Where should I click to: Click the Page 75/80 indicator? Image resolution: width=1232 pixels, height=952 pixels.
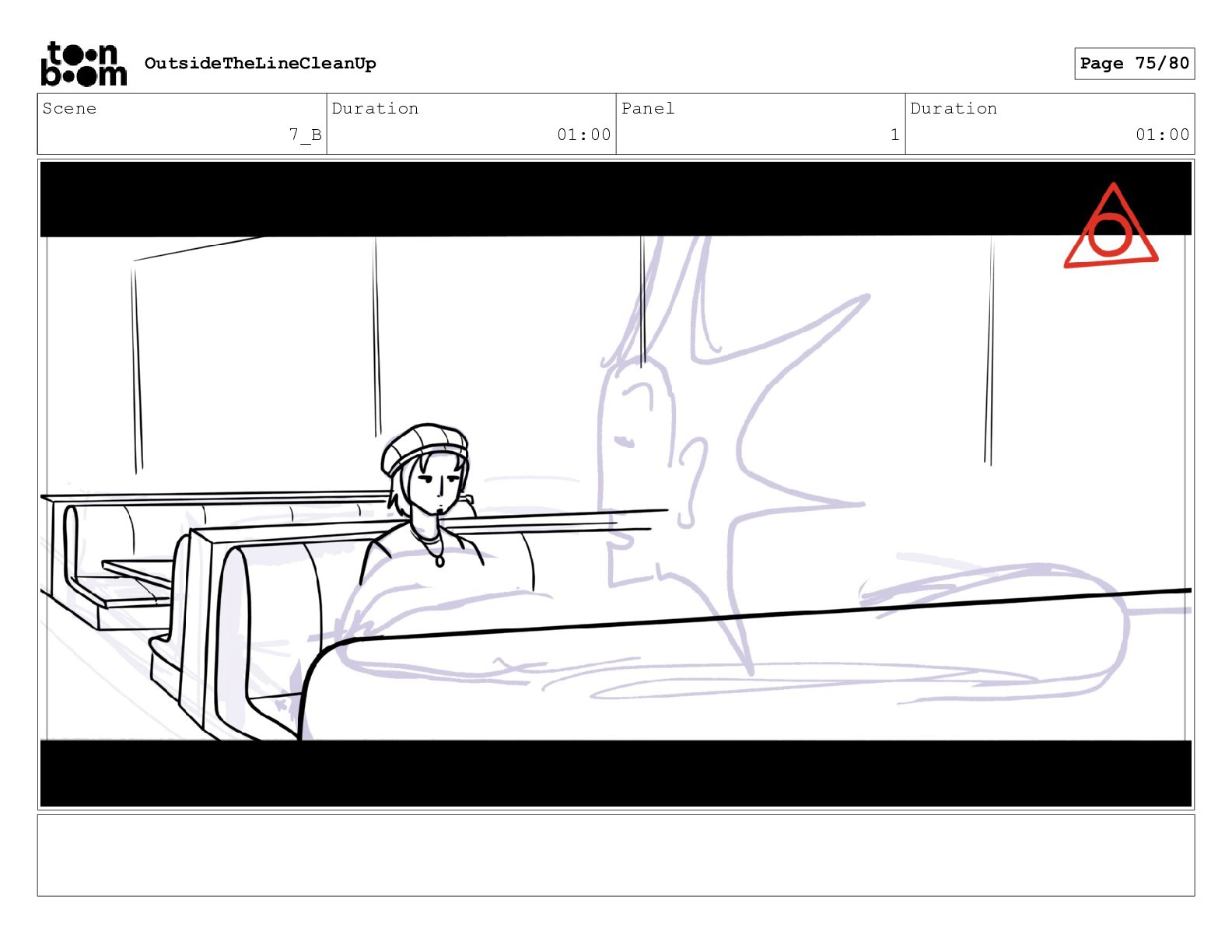(1134, 64)
